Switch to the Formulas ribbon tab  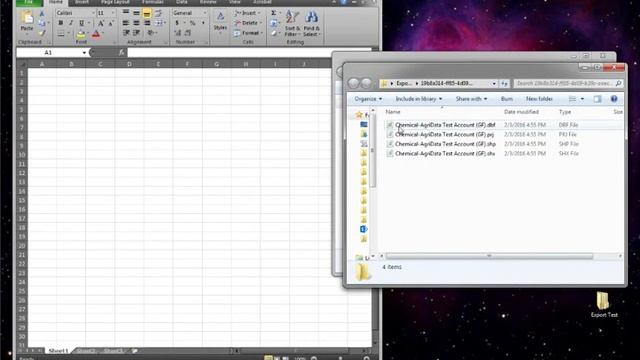(x=153, y=2)
